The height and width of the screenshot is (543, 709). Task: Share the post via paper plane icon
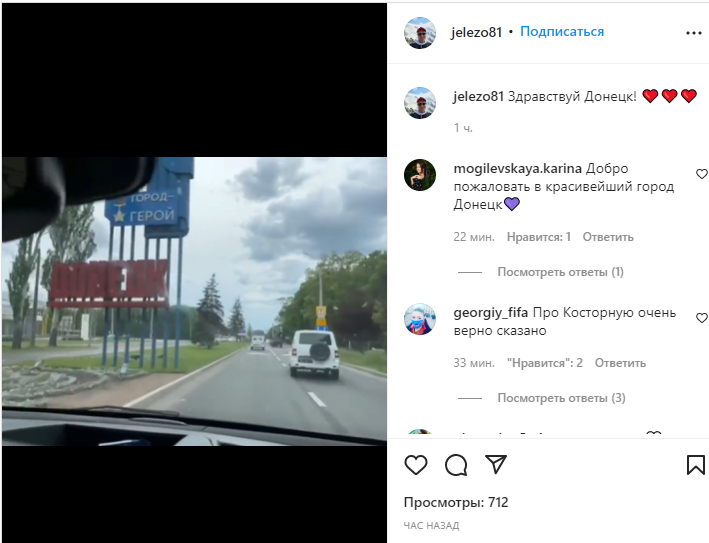(496, 464)
